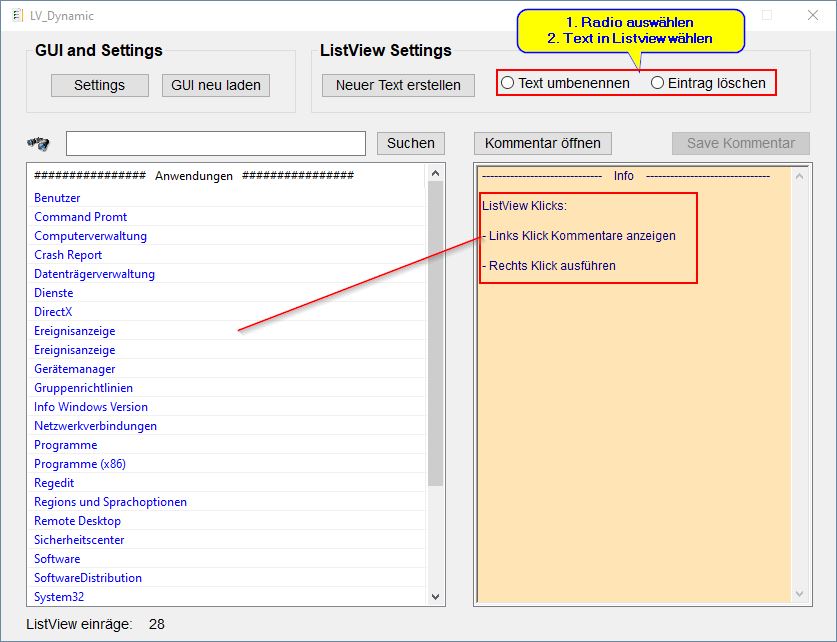Screen dimensions: 837x642
Task: Select the Remote Desktop entry
Action: click(x=77, y=521)
